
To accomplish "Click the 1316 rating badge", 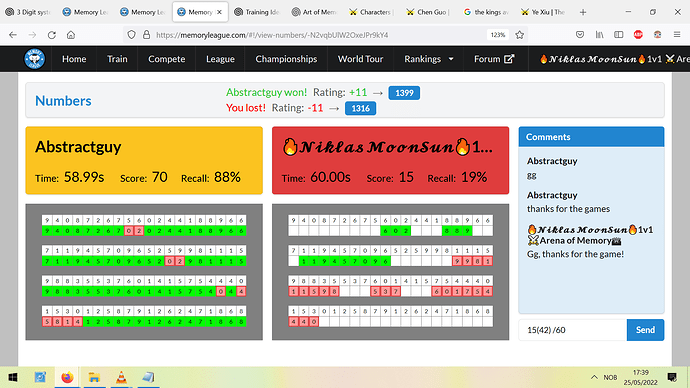I will tap(360, 108).
